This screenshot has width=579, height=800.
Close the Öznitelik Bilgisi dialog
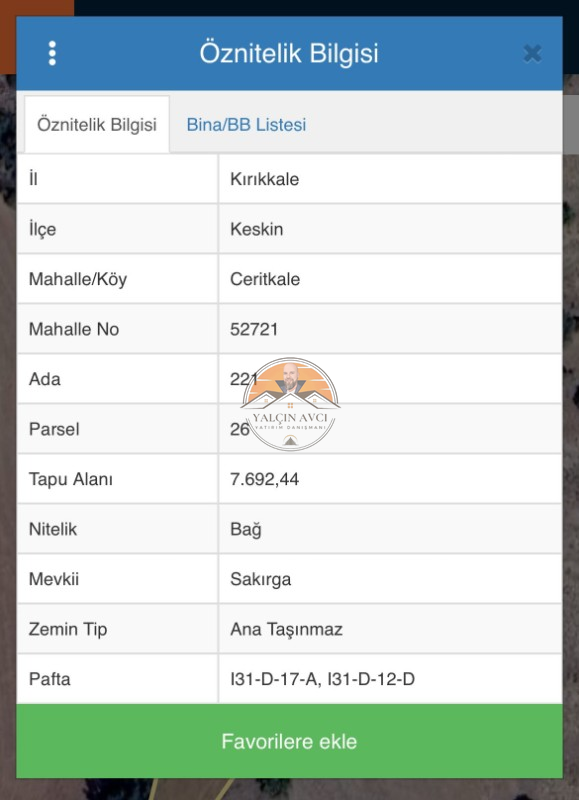coord(533,54)
